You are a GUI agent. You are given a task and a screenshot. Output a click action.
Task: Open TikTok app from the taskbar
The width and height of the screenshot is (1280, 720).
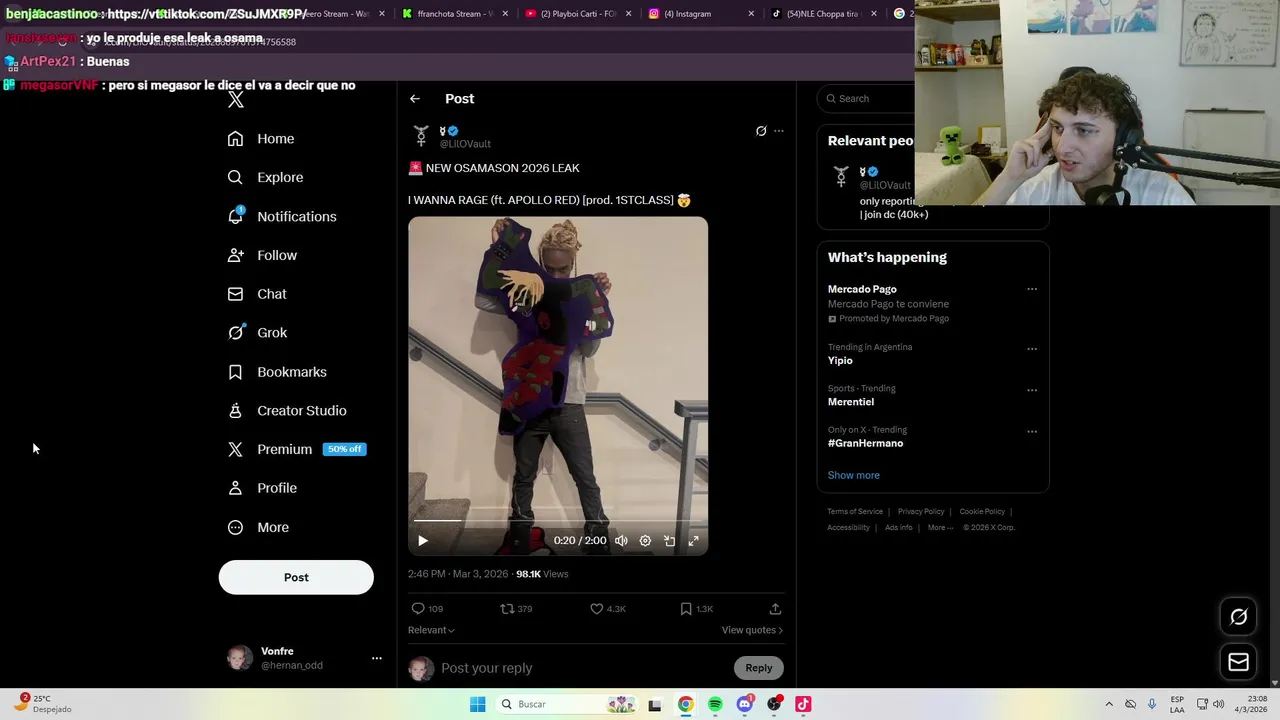point(803,704)
